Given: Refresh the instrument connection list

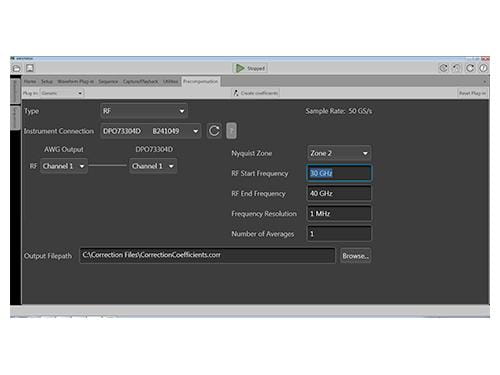Looking at the screenshot, I should [214, 131].
